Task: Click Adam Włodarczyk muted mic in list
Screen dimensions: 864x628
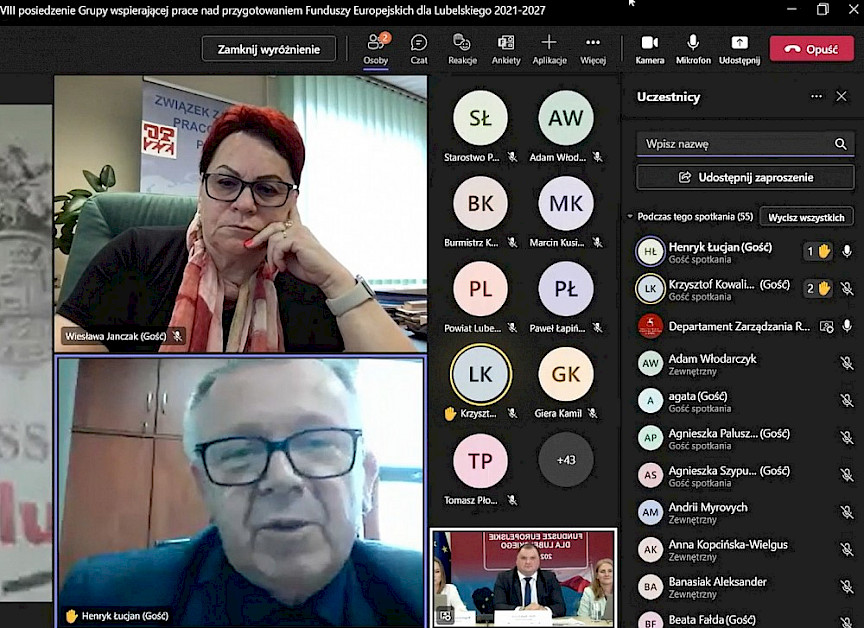Action: [x=847, y=364]
